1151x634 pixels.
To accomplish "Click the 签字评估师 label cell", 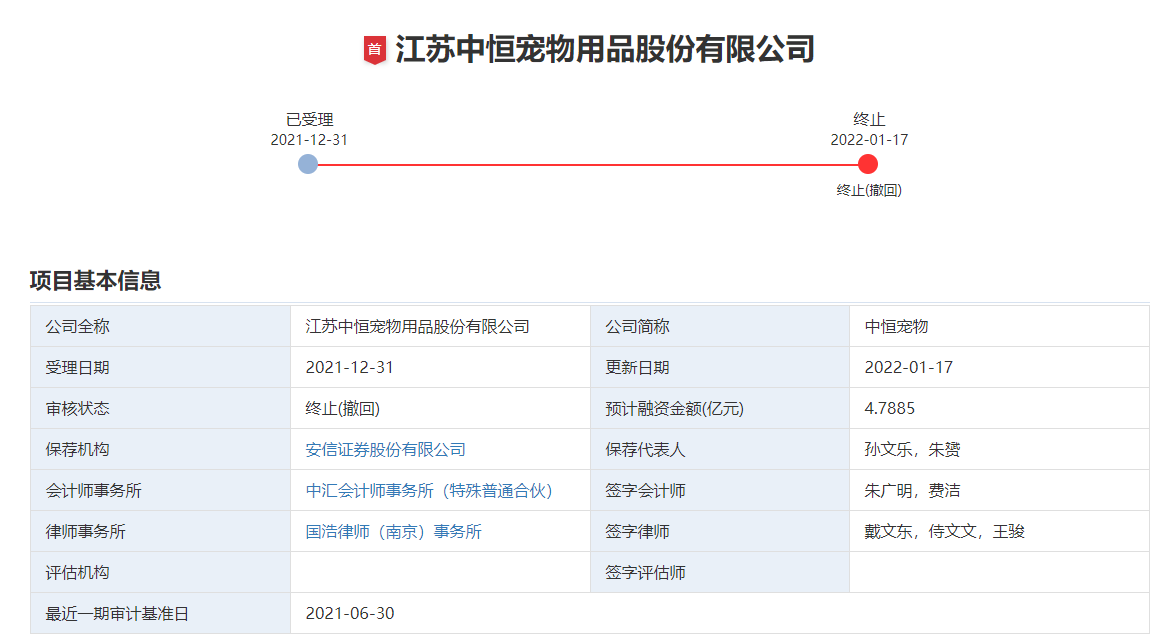I will coord(719,573).
